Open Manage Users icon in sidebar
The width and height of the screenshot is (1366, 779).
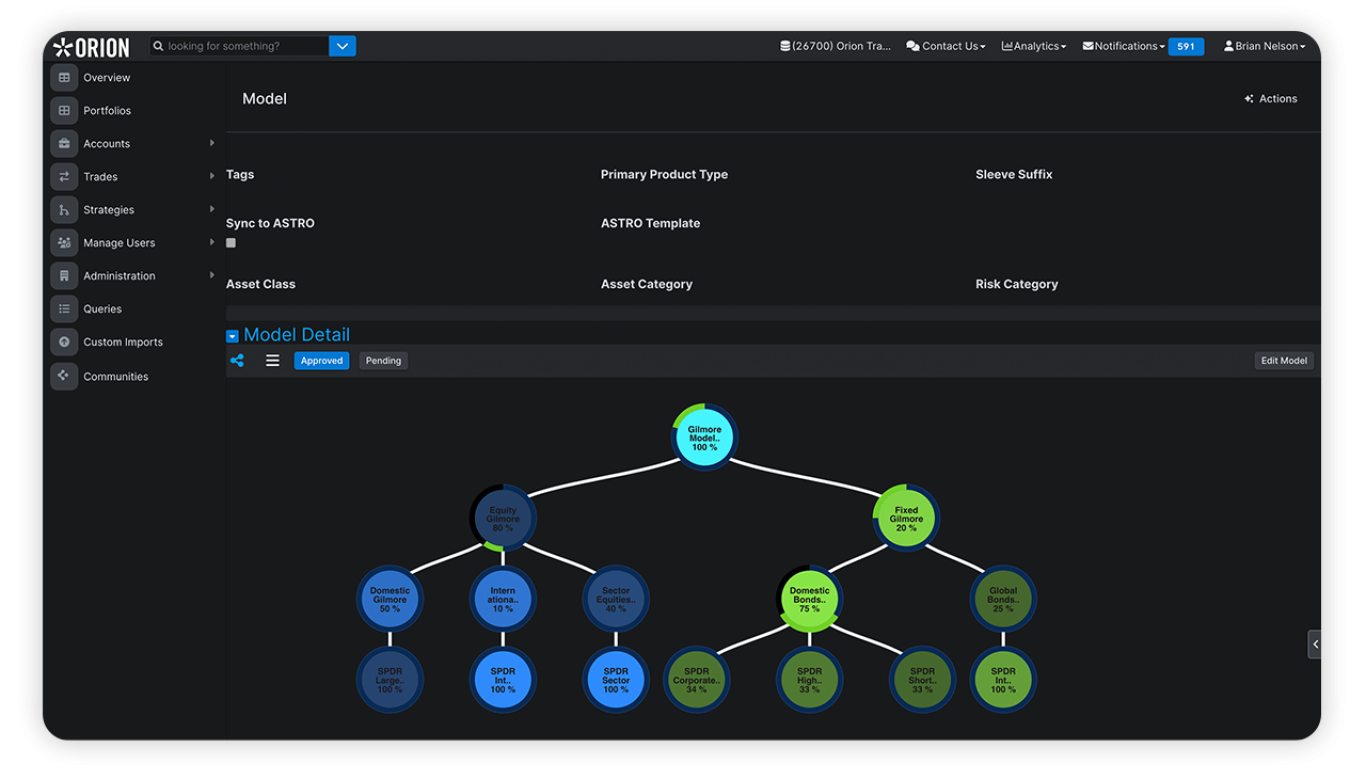pos(64,243)
